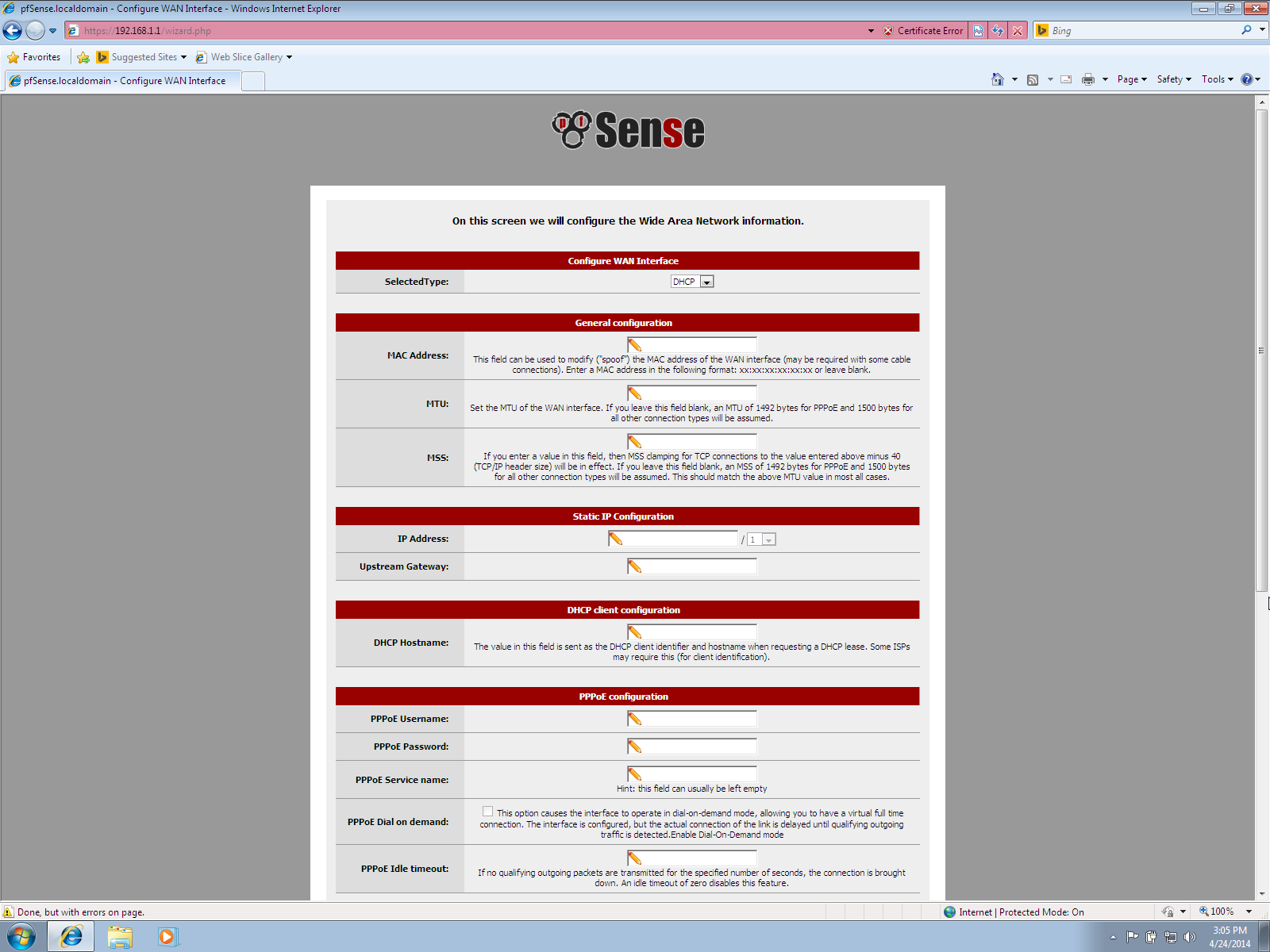Click the Upstream Gateway input field
Image resolution: width=1270 pixels, height=952 pixels.
(x=692, y=566)
